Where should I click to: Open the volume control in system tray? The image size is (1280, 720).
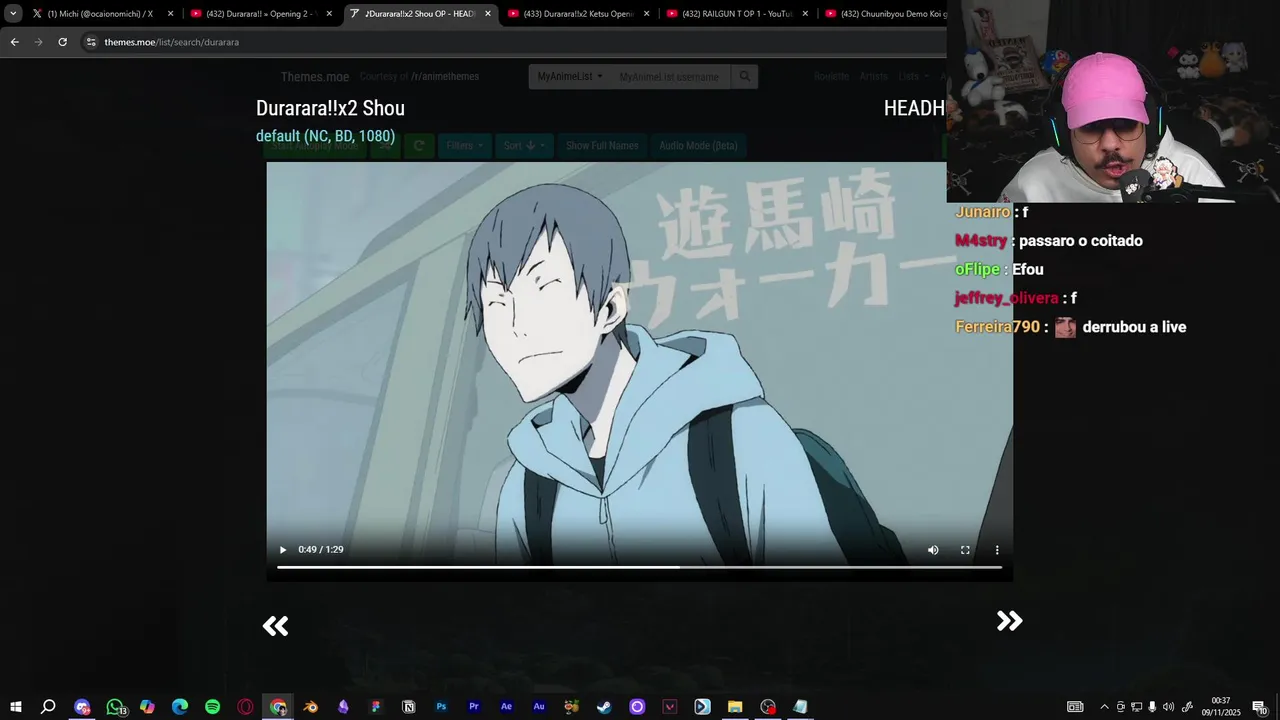1168,707
